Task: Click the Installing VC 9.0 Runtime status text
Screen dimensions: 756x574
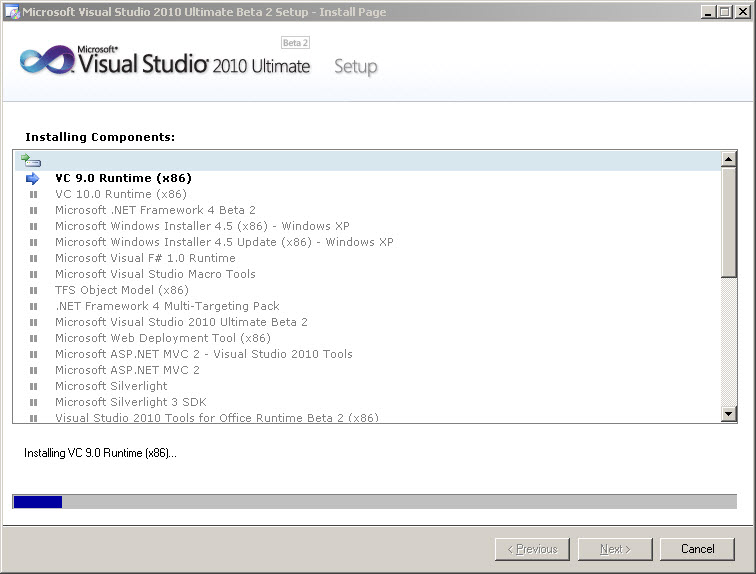Action: tap(100, 453)
